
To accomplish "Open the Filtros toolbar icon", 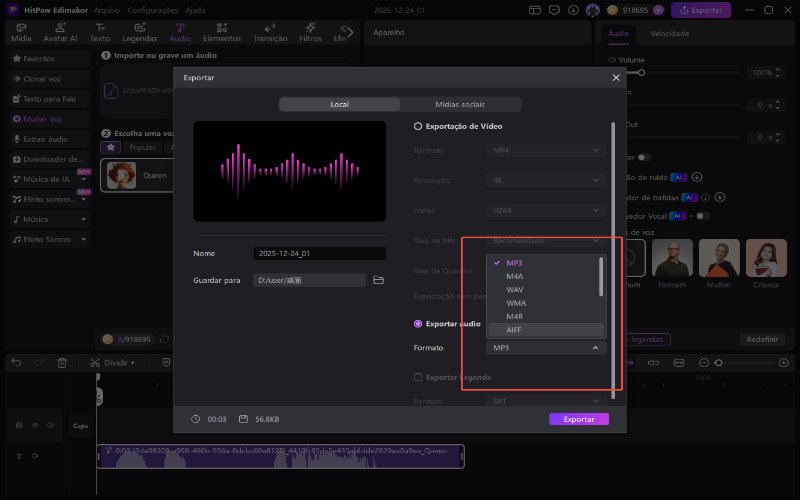I will click(x=310, y=32).
